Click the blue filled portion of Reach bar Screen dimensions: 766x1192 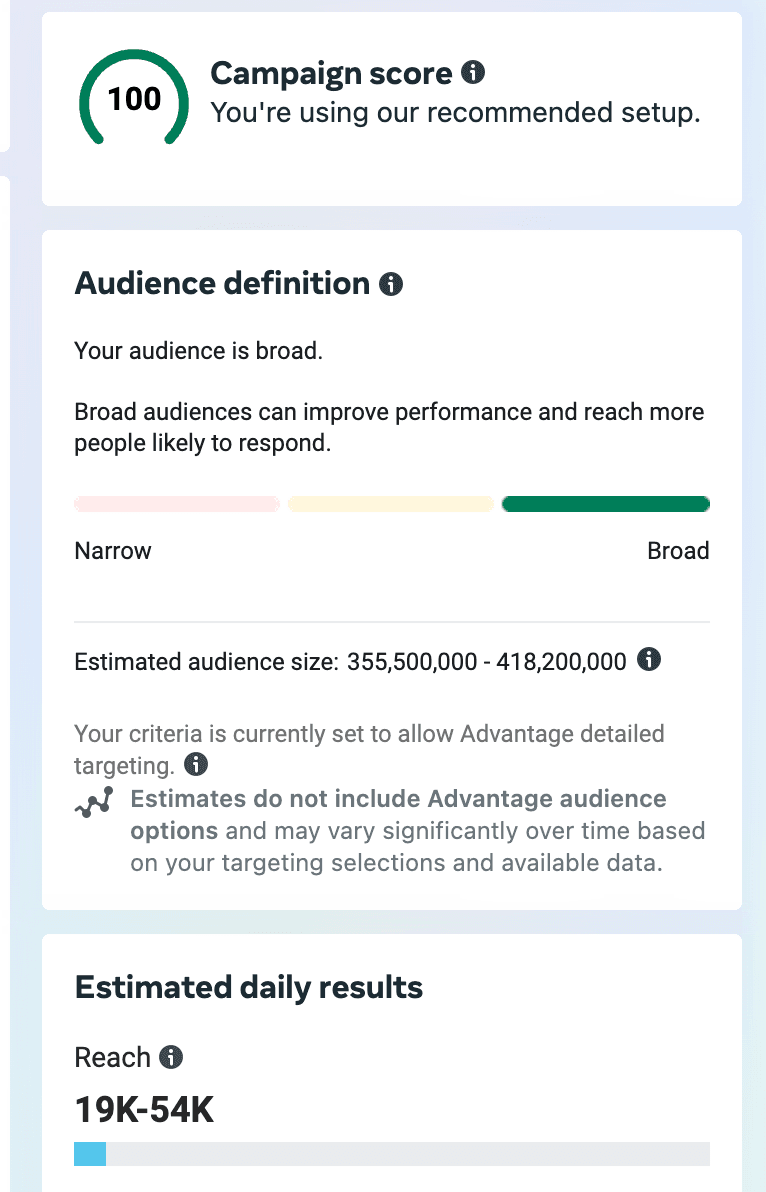(x=90, y=1154)
